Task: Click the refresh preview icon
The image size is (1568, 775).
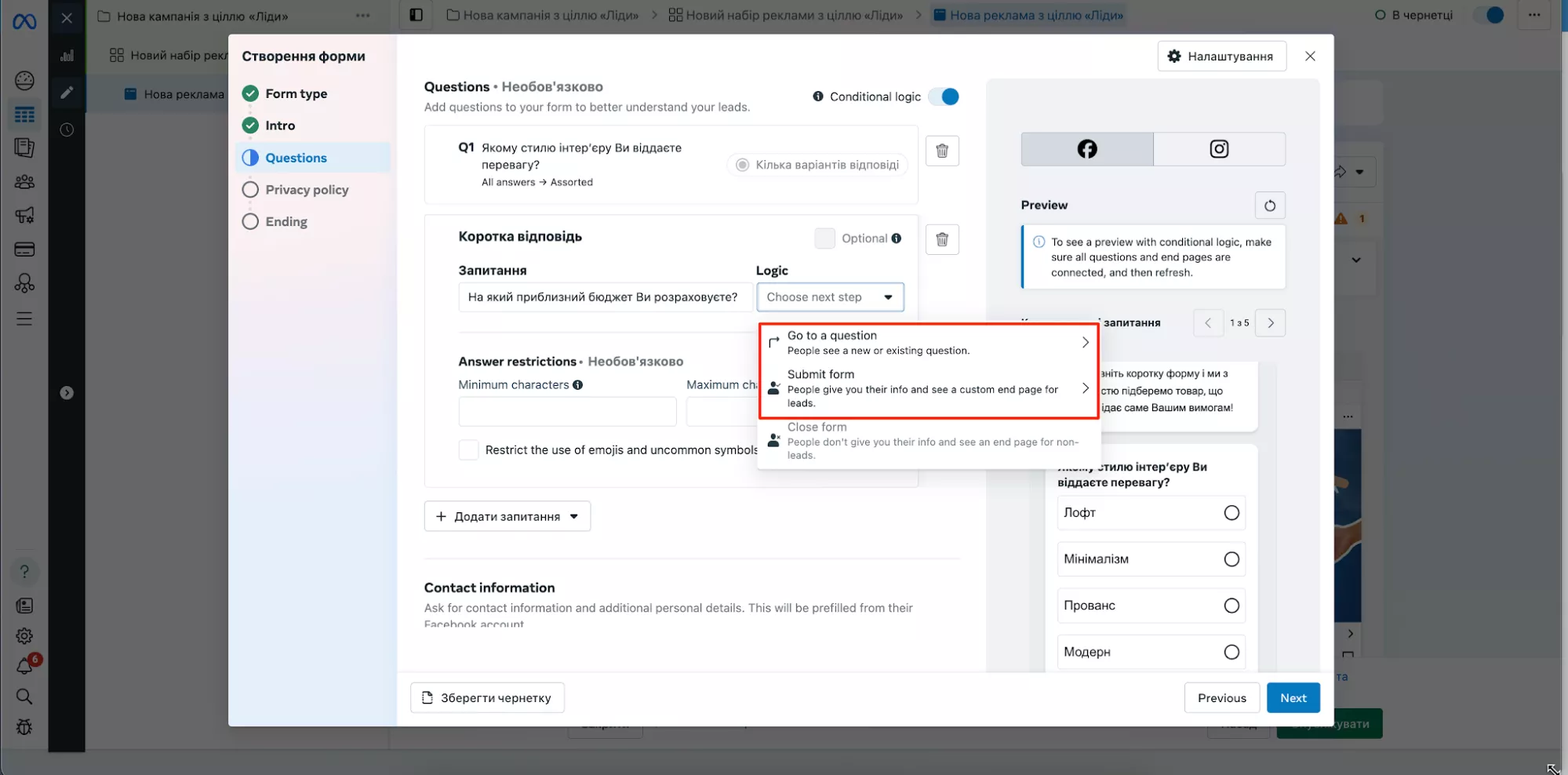Action: click(x=1269, y=206)
